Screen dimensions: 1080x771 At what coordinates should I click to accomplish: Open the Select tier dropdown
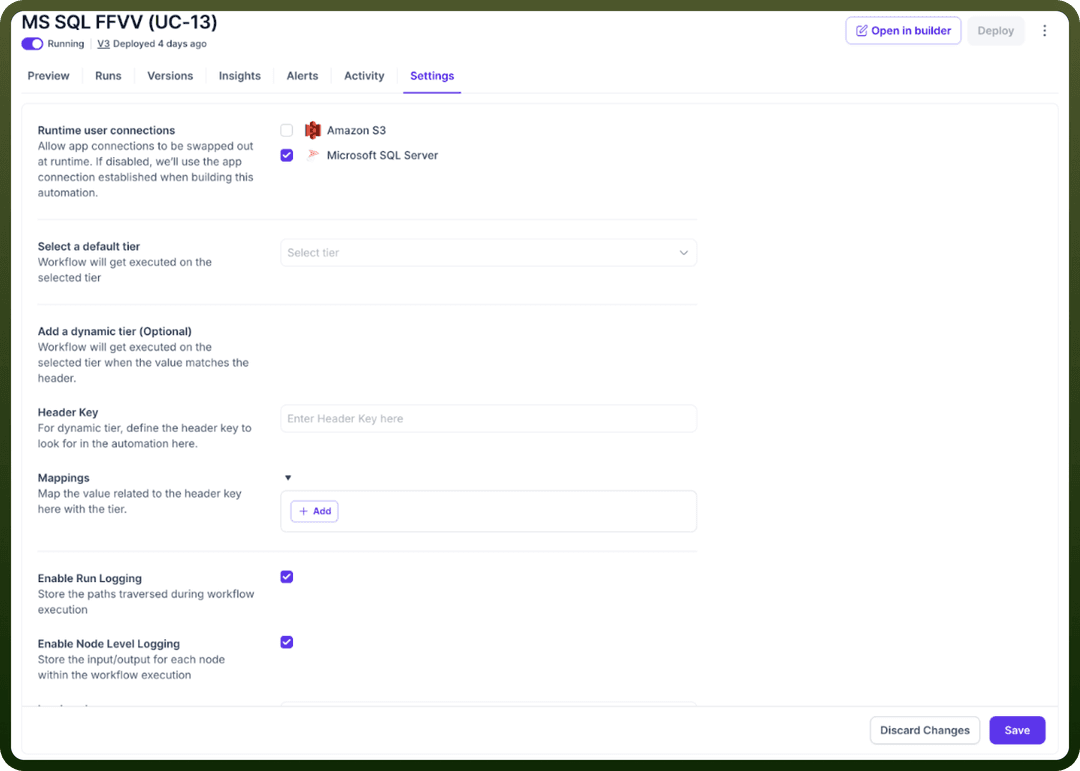488,253
